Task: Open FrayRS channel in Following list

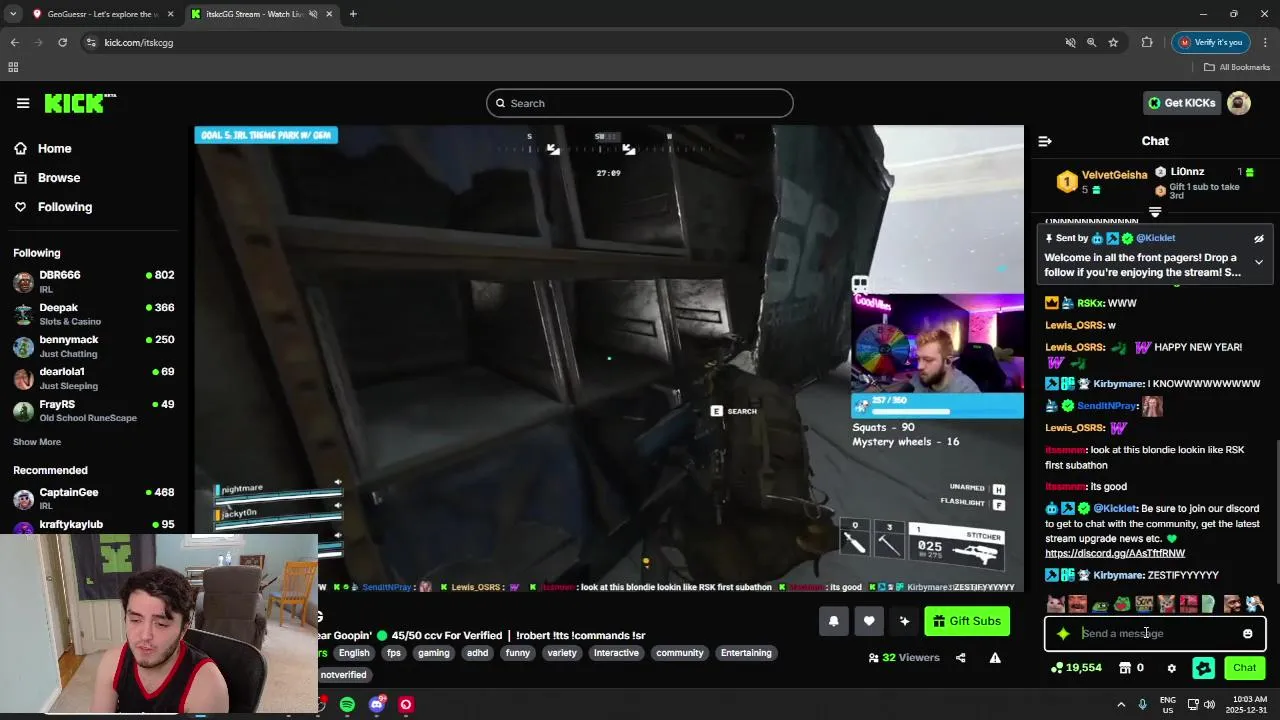Action: tap(93, 410)
